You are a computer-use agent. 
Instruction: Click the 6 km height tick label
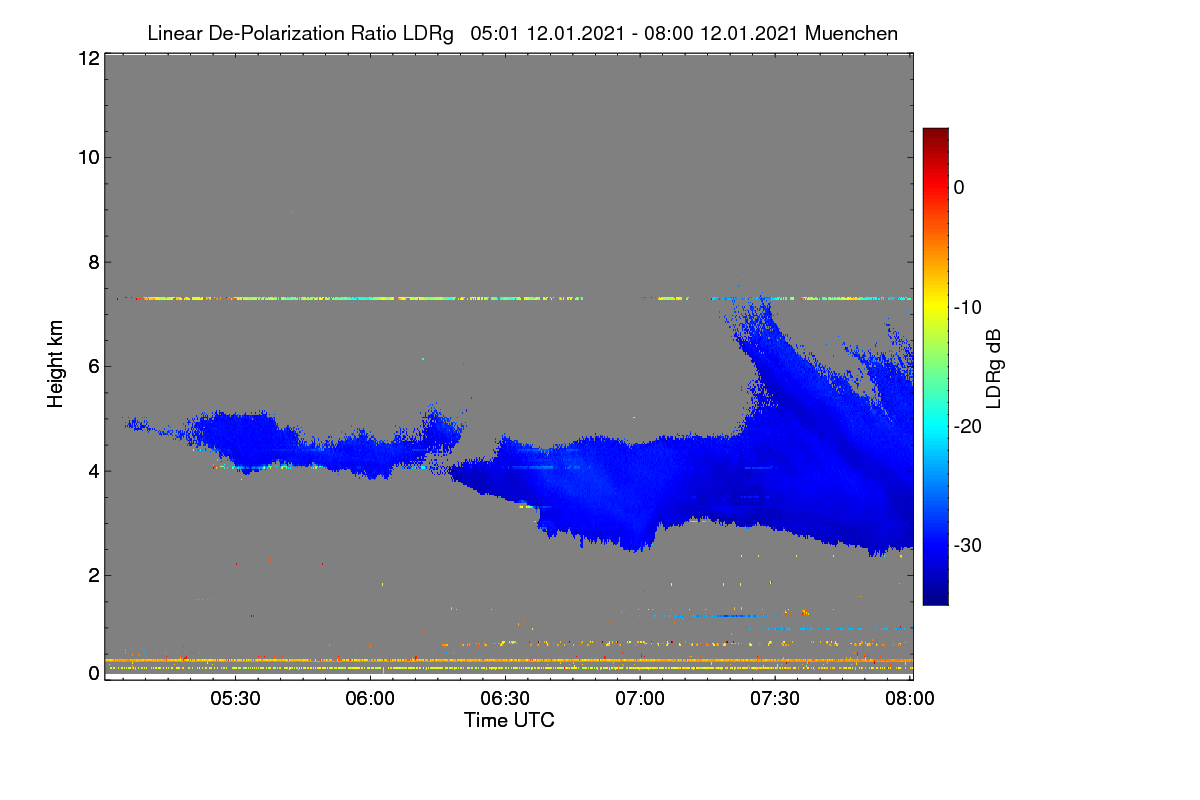[x=93, y=366]
